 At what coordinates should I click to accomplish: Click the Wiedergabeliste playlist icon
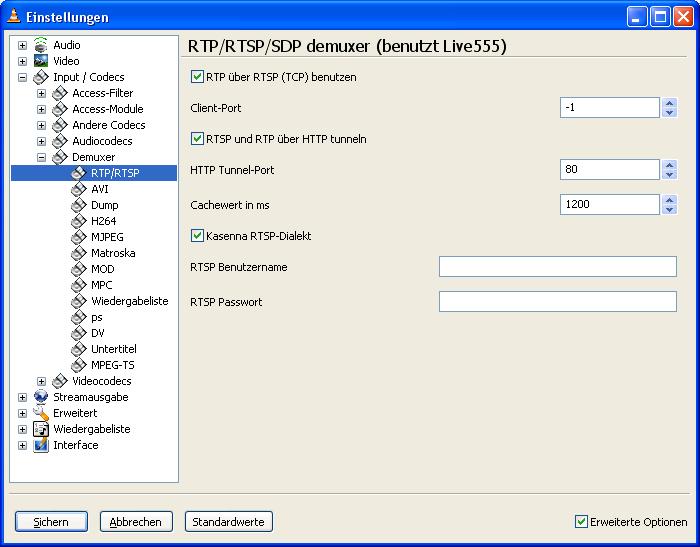(41, 429)
